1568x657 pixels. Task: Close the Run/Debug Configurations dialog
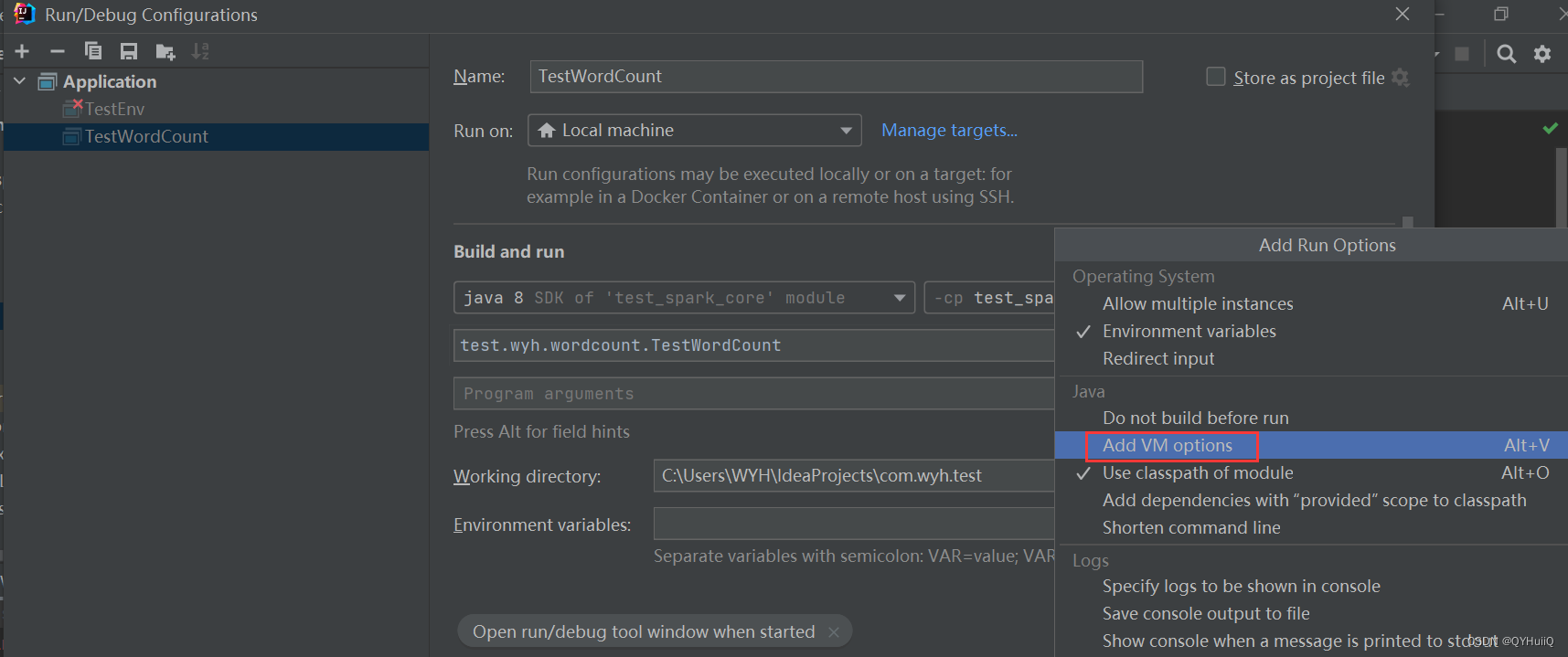[x=1403, y=14]
